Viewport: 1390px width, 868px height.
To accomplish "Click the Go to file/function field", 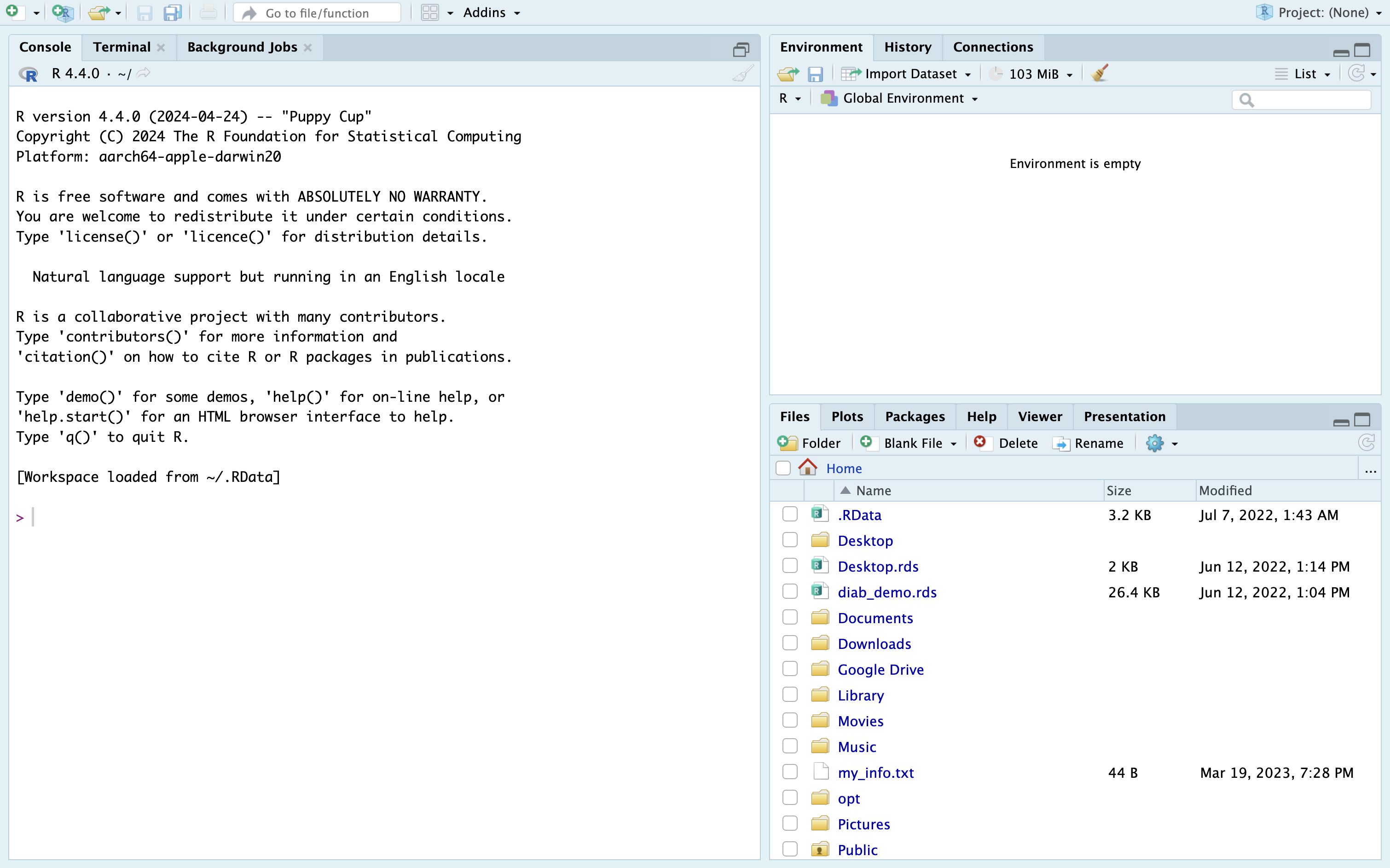I will (x=317, y=12).
